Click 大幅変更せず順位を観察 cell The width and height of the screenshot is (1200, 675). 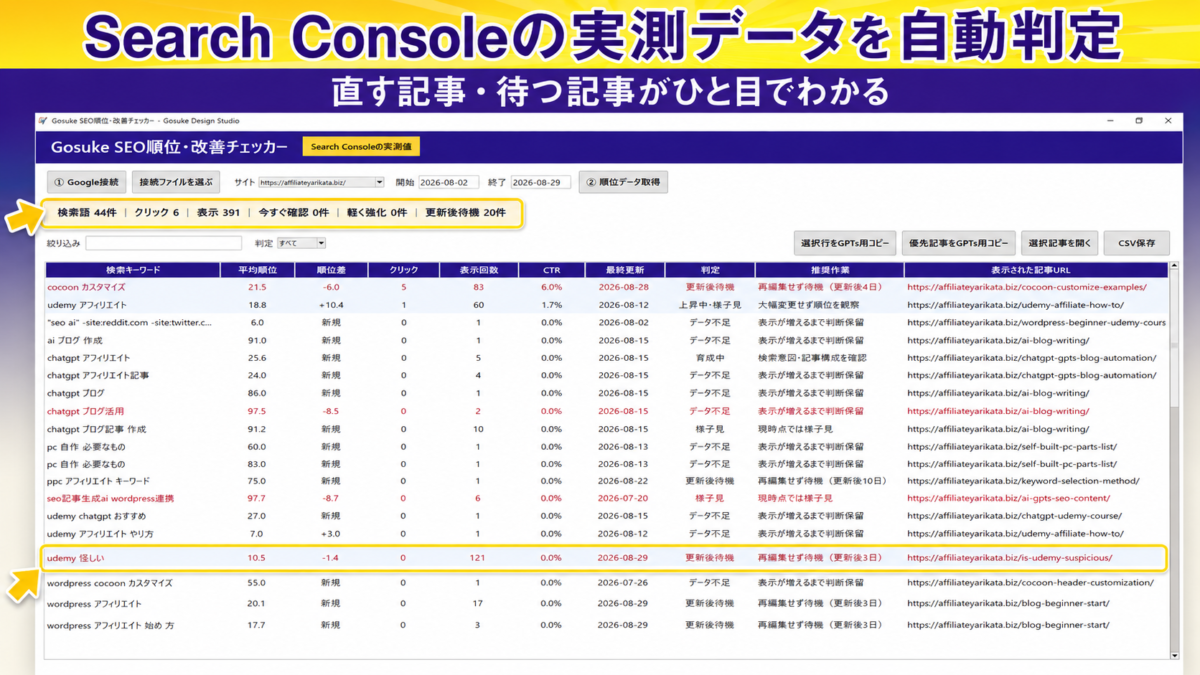(x=811, y=305)
